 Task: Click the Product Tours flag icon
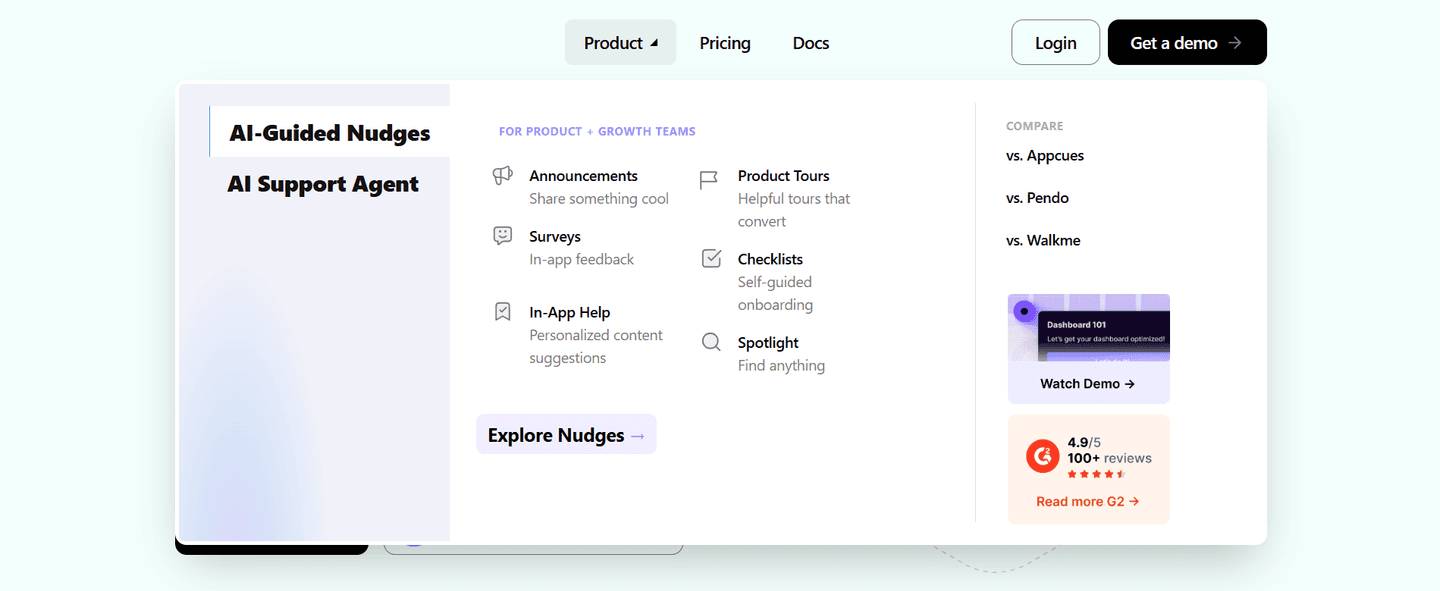(x=709, y=180)
